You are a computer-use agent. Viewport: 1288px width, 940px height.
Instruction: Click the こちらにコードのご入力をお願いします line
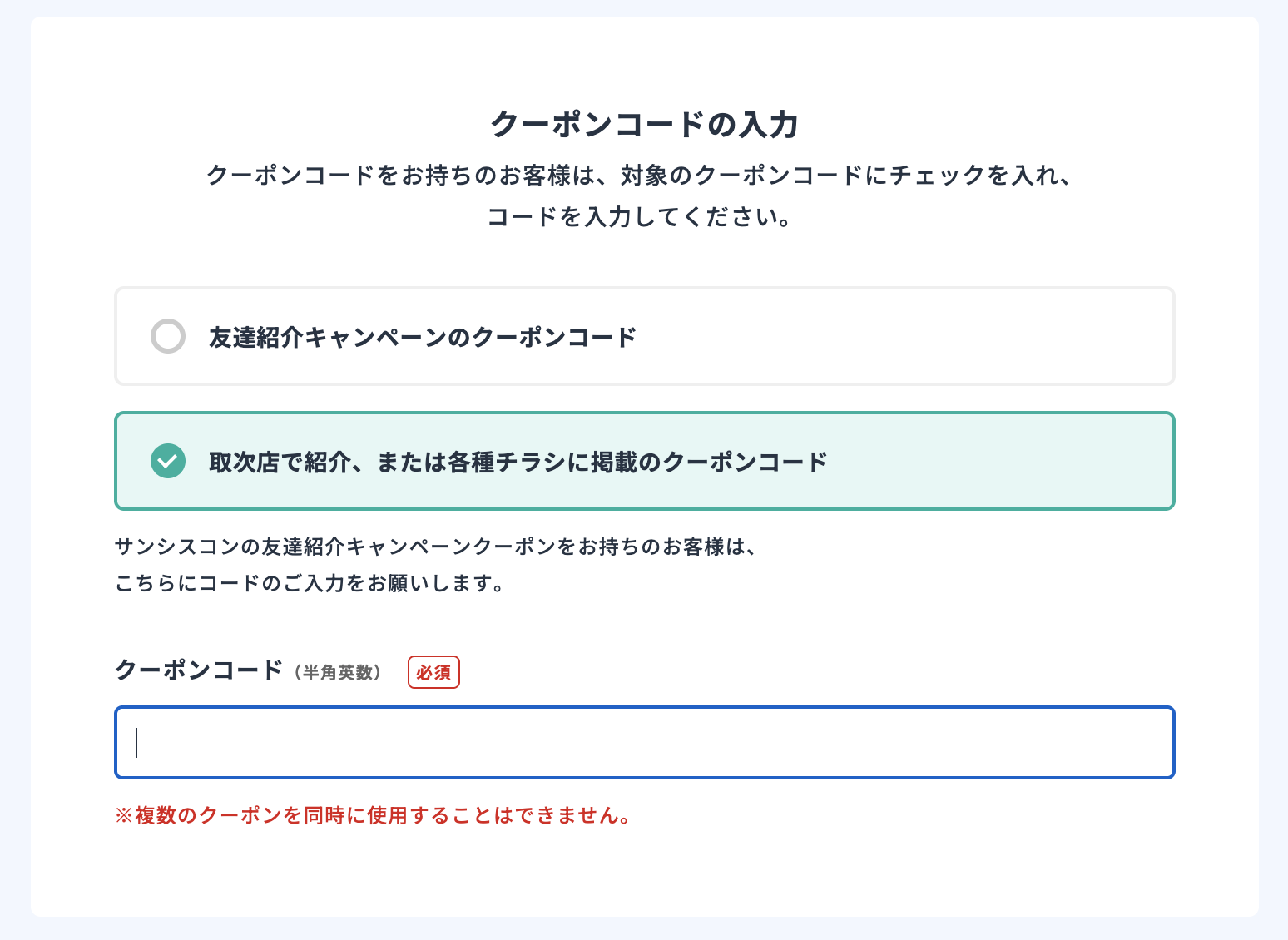310,583
